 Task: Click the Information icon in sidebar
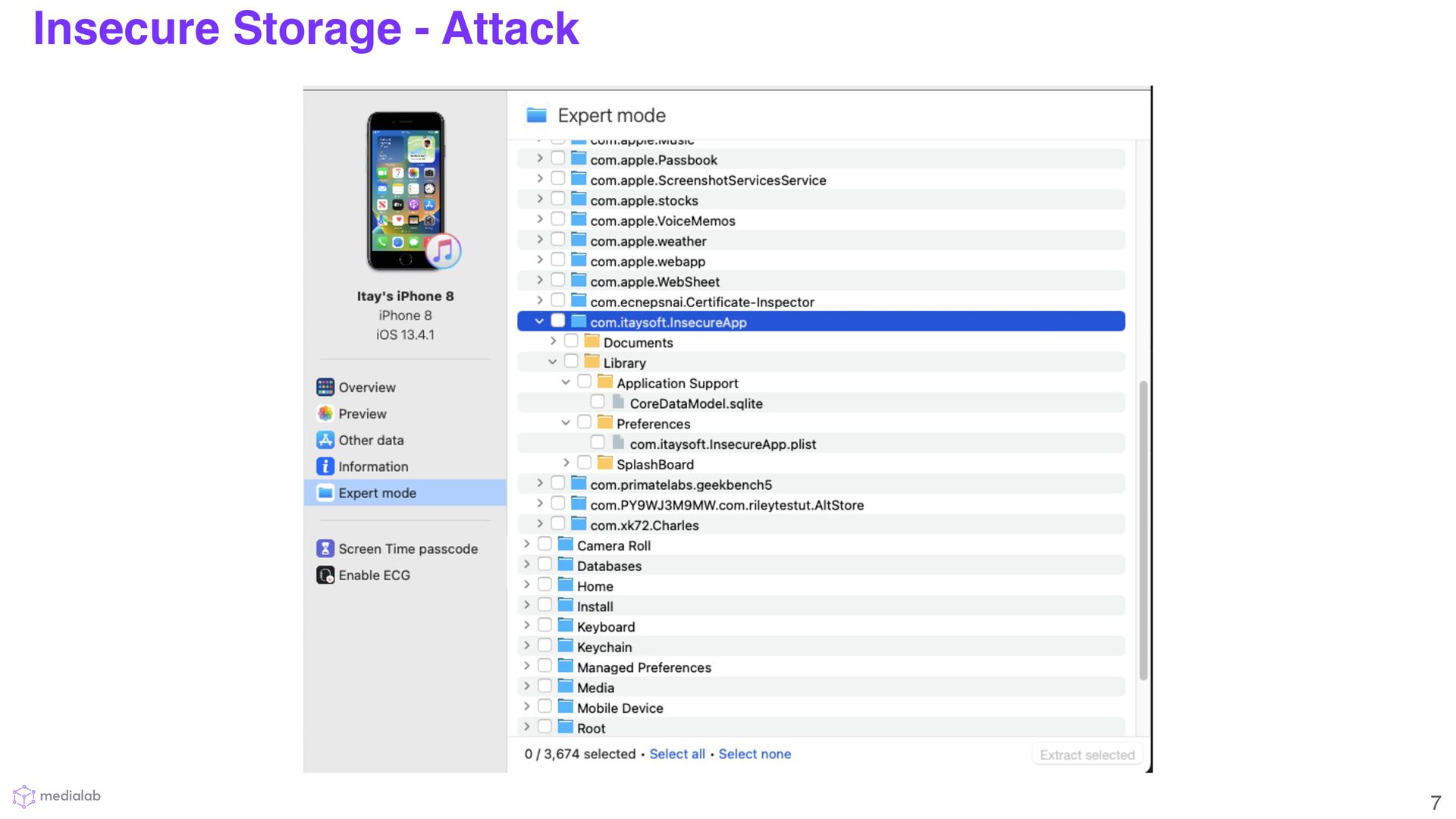click(x=325, y=467)
